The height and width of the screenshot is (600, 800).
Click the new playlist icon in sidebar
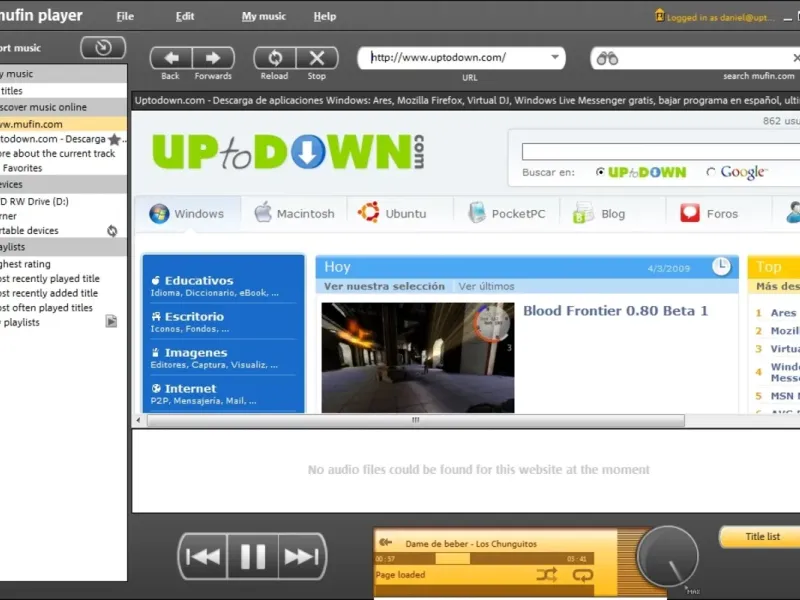tap(111, 321)
